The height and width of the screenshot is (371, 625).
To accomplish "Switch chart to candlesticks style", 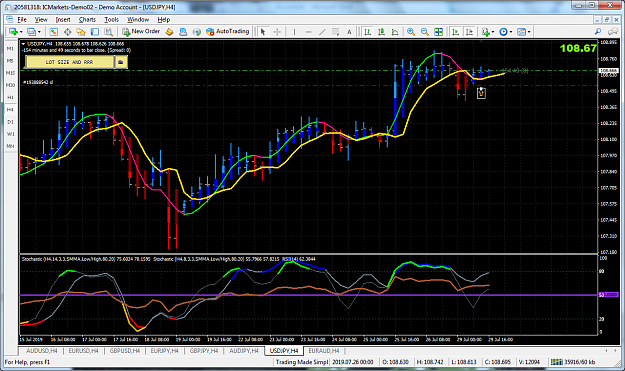I will click(x=381, y=31).
